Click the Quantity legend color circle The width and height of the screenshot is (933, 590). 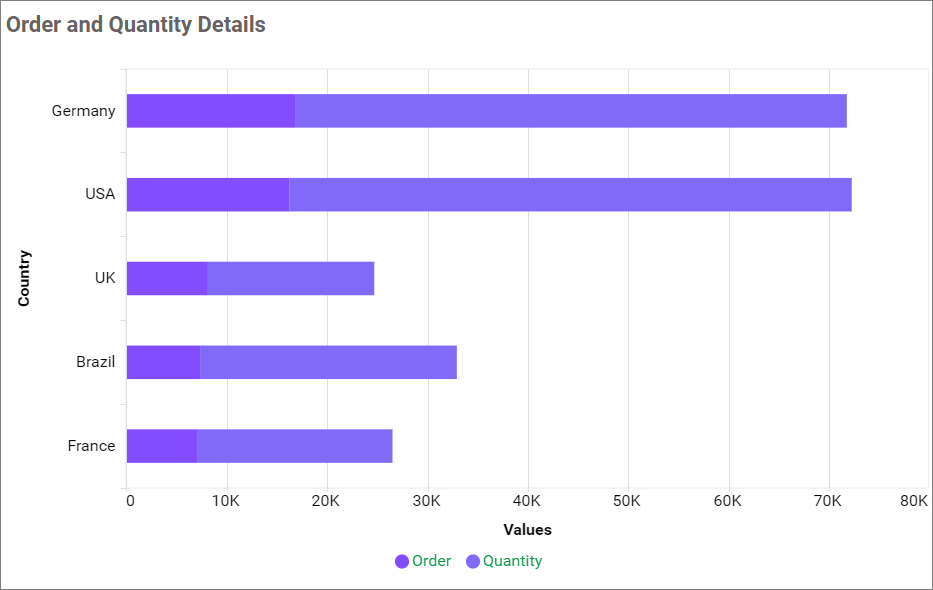(473, 562)
